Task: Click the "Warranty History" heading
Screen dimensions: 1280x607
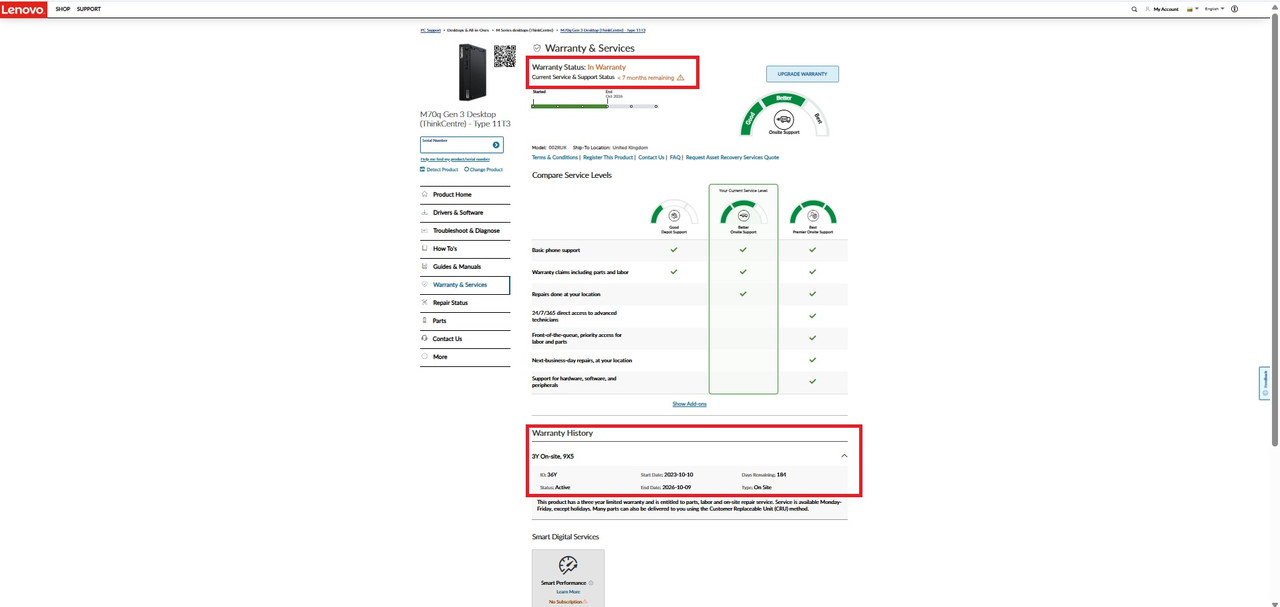Action: [562, 433]
